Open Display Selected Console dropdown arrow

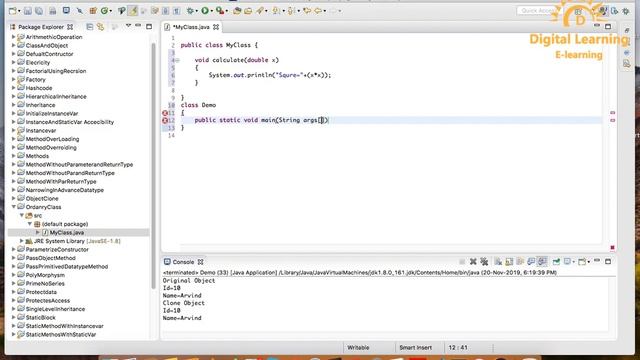[x=573, y=262]
